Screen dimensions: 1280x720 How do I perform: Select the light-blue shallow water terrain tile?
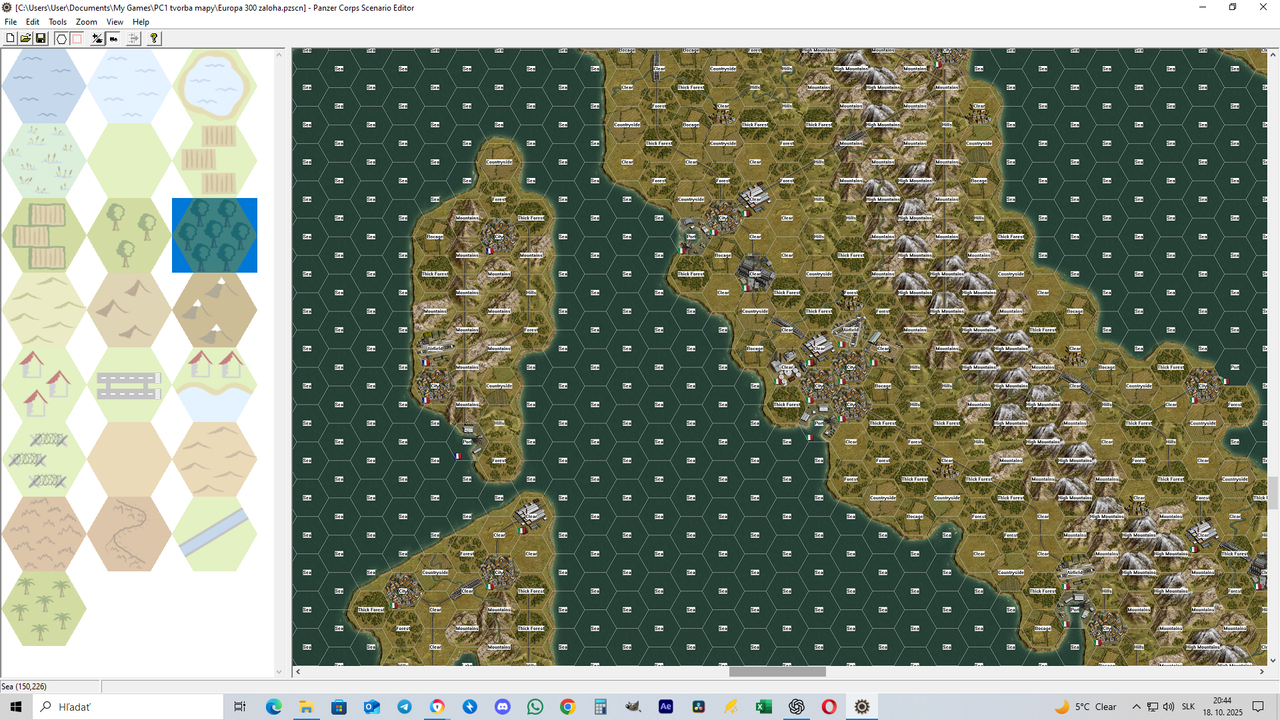point(129,86)
